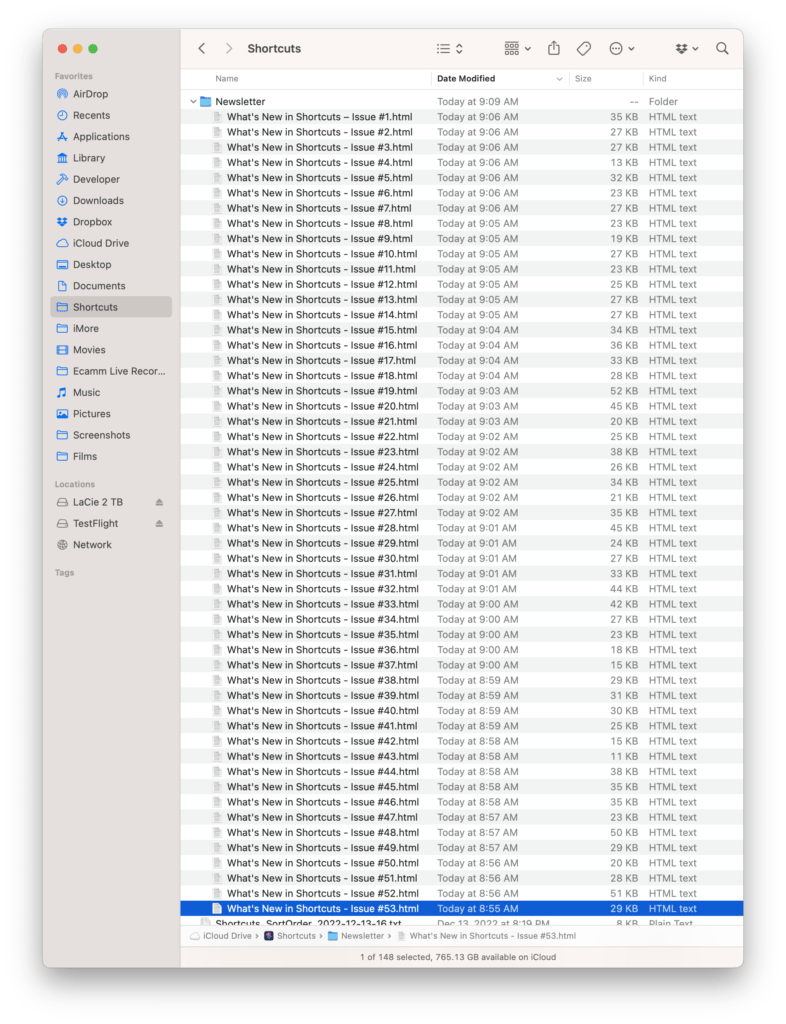Open the group-by options dropdown
The width and height of the screenshot is (786, 1024).
[518, 48]
